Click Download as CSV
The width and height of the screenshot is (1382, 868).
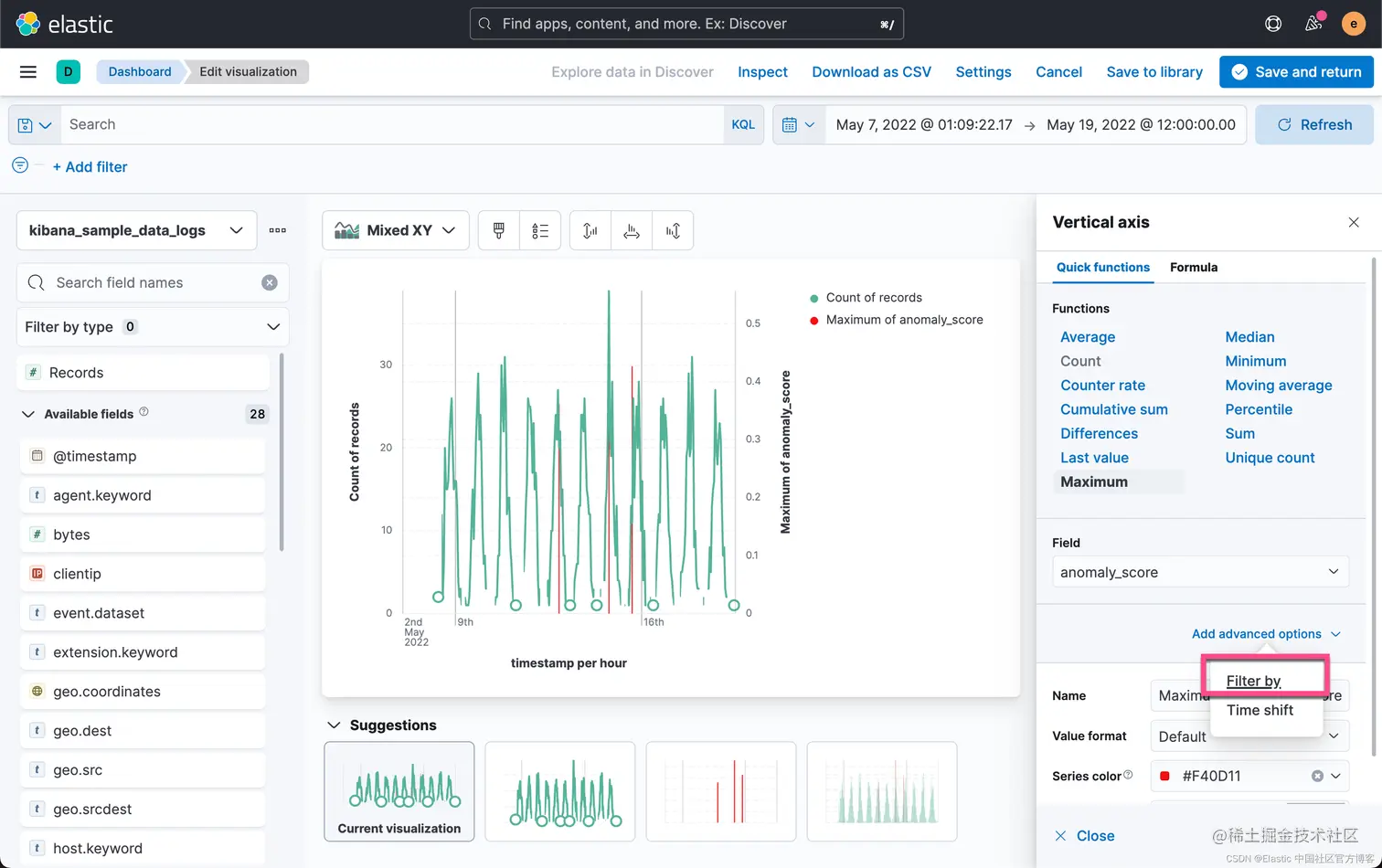(x=871, y=71)
